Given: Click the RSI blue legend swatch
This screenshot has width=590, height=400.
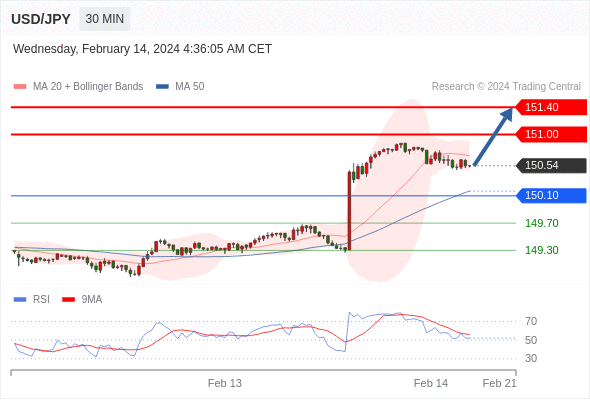Looking at the screenshot, I should point(20,300).
